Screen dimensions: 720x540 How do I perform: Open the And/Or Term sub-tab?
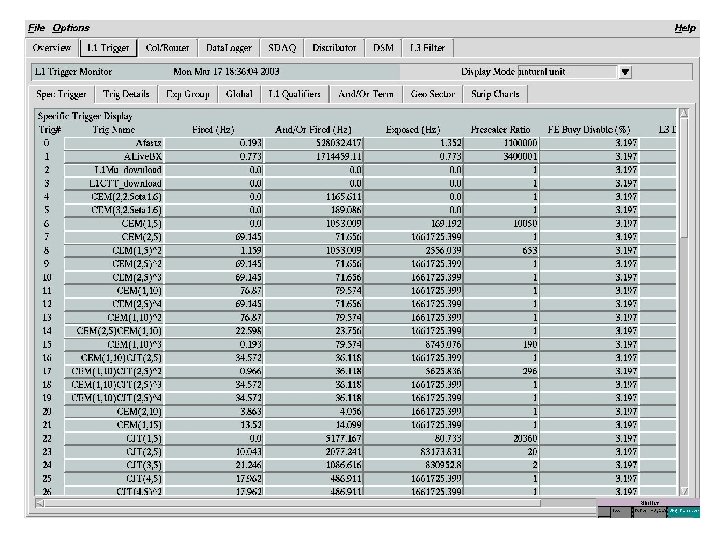[366, 94]
